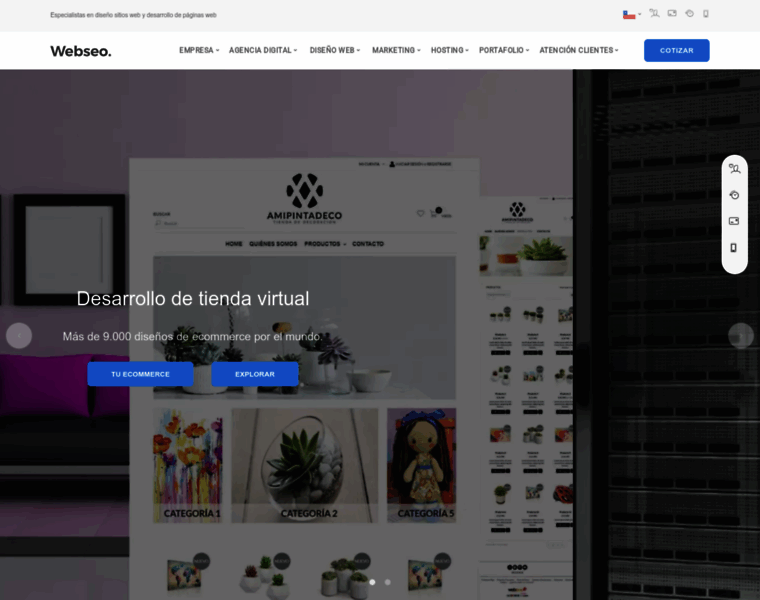Viewport: 760px width, 600px height.
Task: Click the picture icon in floating sidebar
Action: (x=734, y=221)
